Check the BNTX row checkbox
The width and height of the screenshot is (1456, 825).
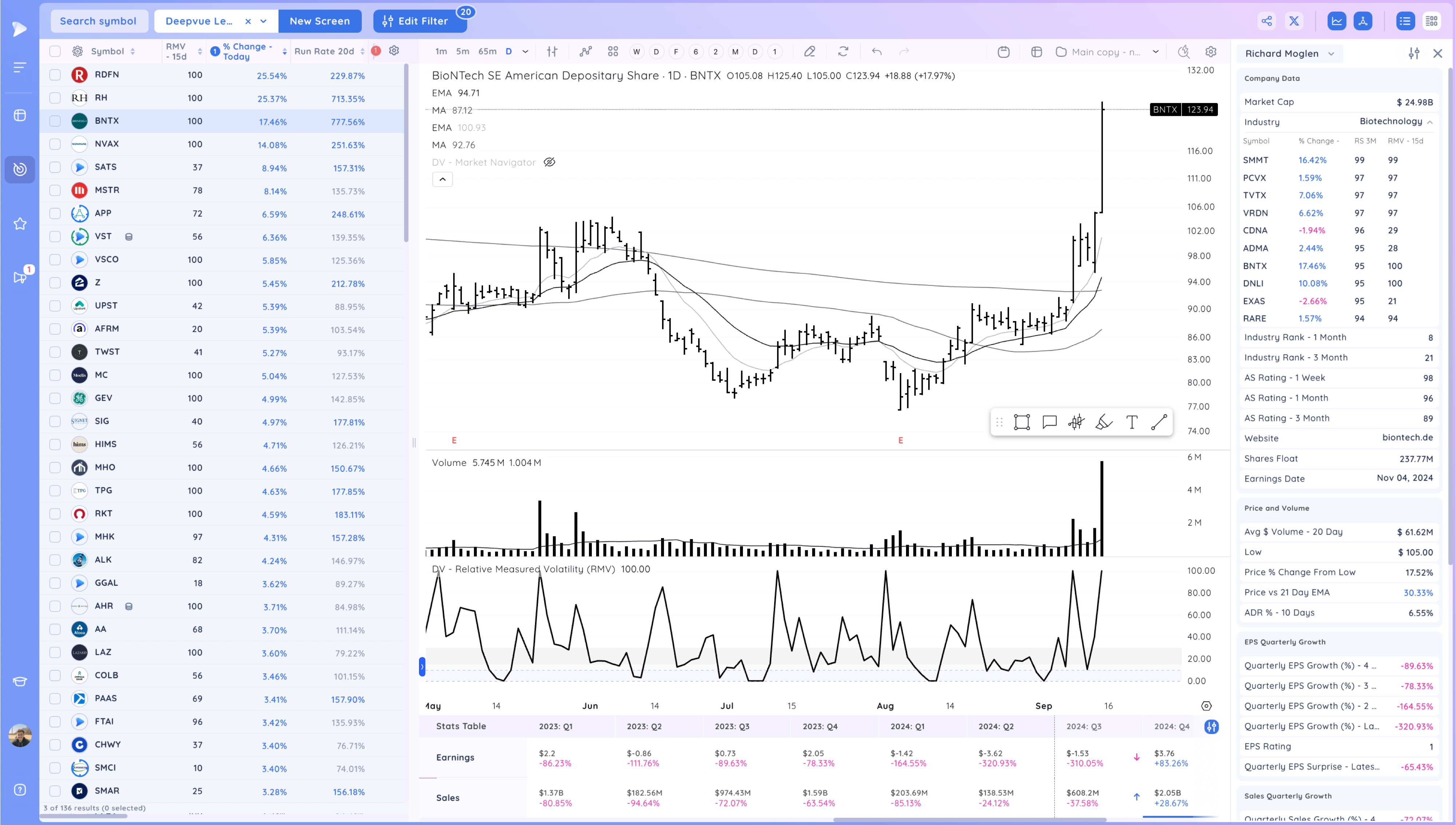coord(55,121)
